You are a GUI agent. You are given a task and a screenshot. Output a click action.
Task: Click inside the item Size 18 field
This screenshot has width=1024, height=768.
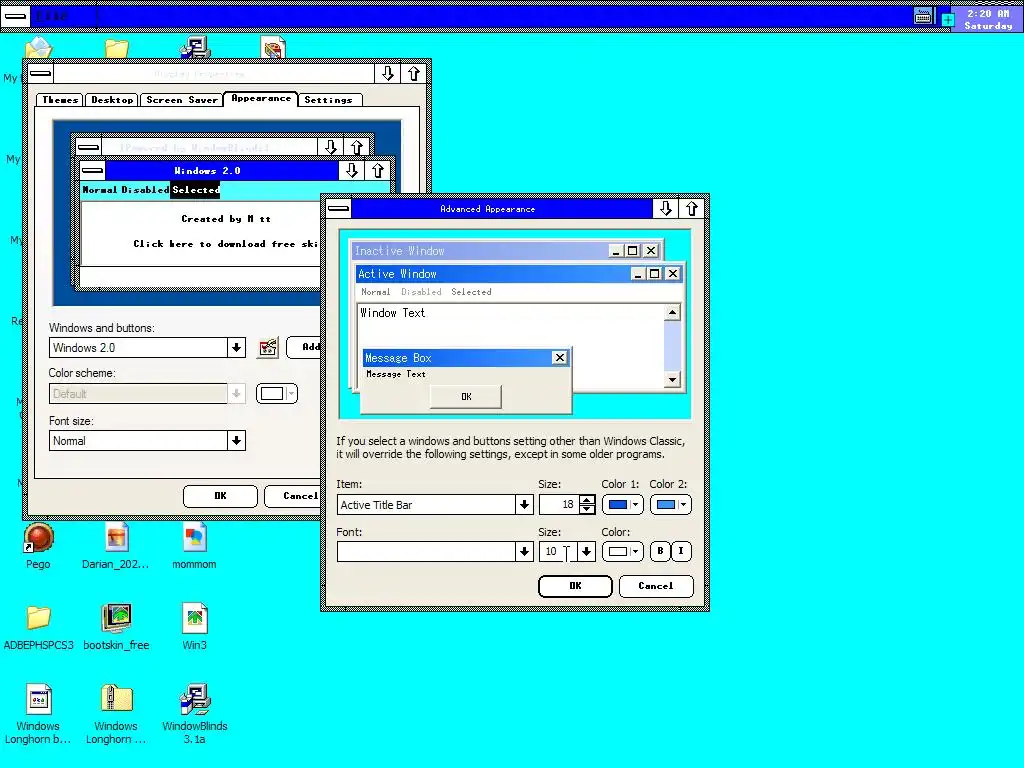coord(558,505)
